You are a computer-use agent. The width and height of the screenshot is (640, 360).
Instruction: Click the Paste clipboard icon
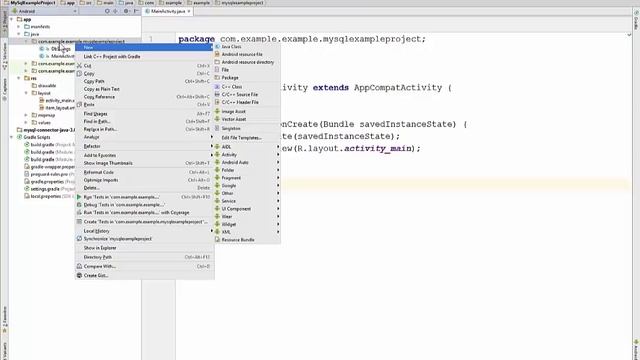[x=79, y=104]
